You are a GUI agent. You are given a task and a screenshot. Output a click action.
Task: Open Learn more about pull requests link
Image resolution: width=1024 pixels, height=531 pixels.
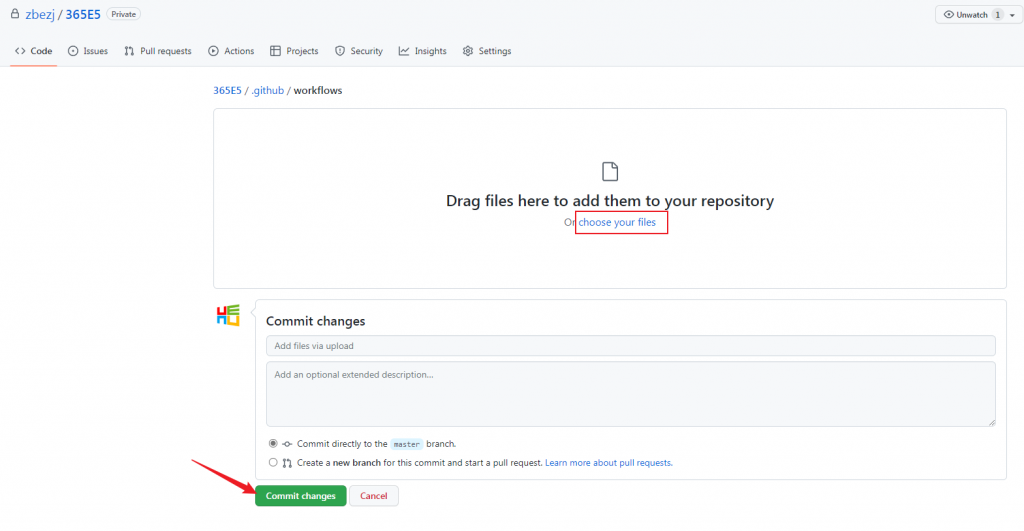608,463
